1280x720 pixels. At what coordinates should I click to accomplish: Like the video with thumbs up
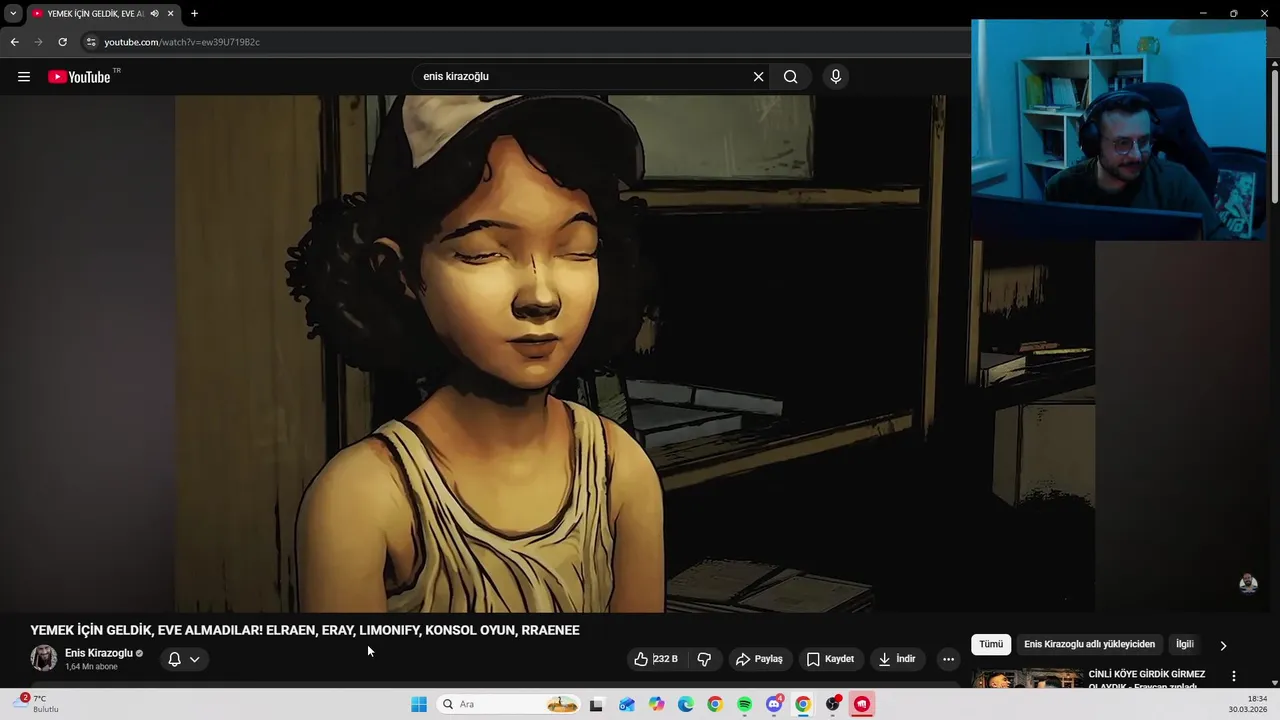pyautogui.click(x=655, y=659)
